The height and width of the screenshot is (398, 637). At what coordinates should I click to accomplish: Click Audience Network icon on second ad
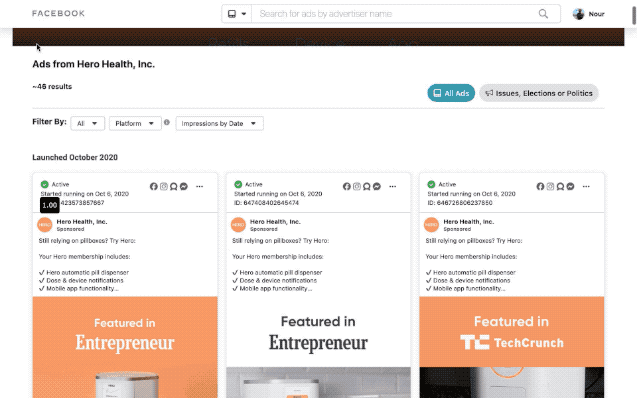click(x=366, y=186)
